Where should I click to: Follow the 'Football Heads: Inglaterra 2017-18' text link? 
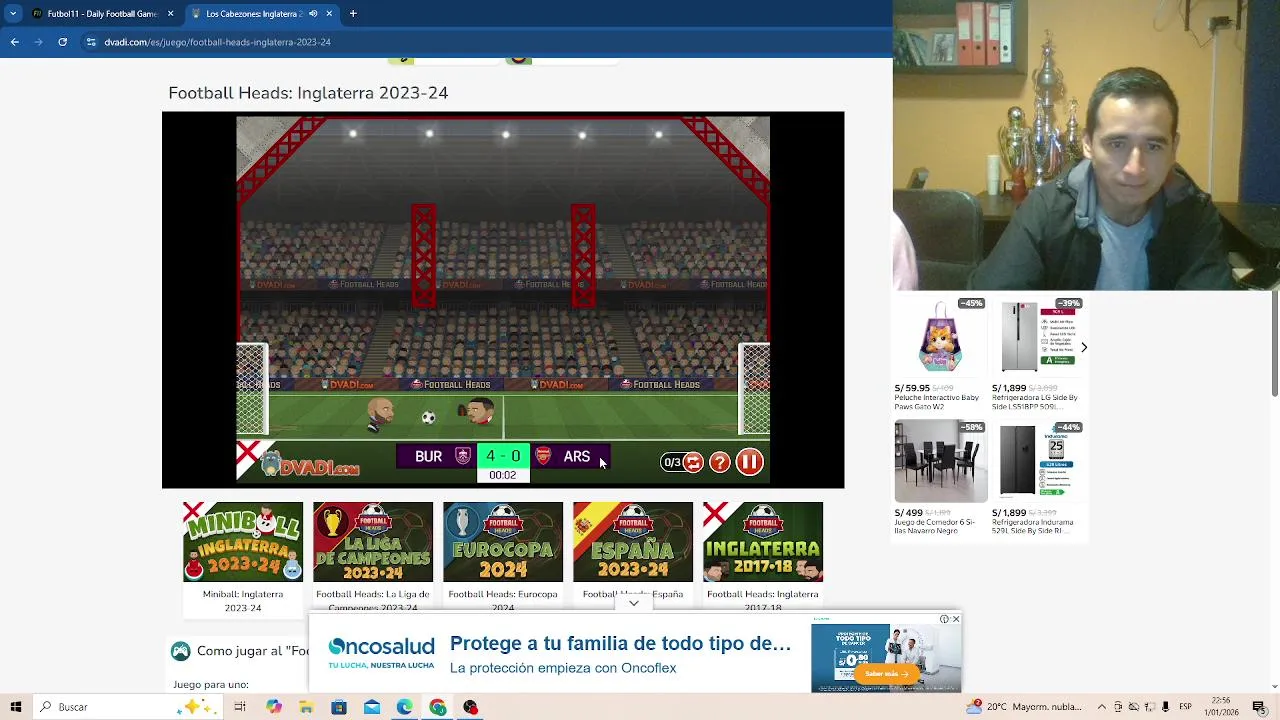763,600
